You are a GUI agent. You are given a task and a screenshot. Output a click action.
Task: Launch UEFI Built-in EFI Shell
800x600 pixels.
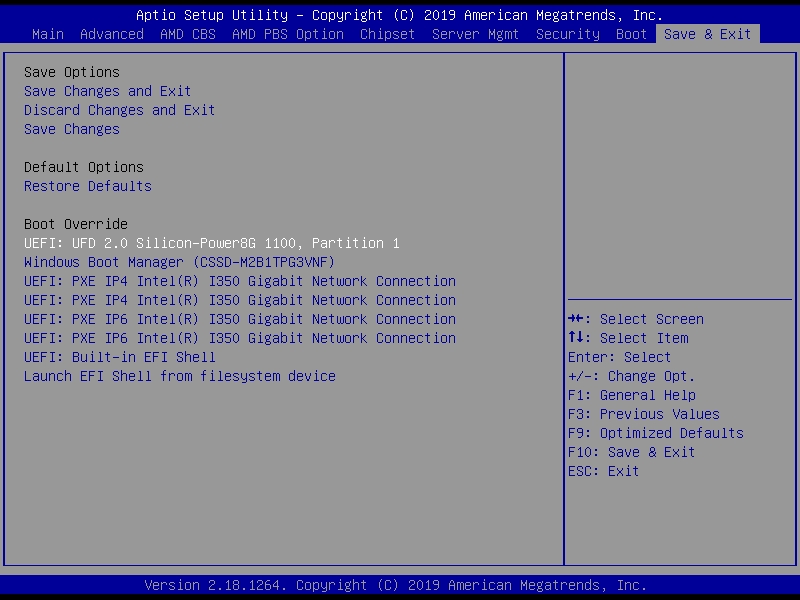coord(119,357)
